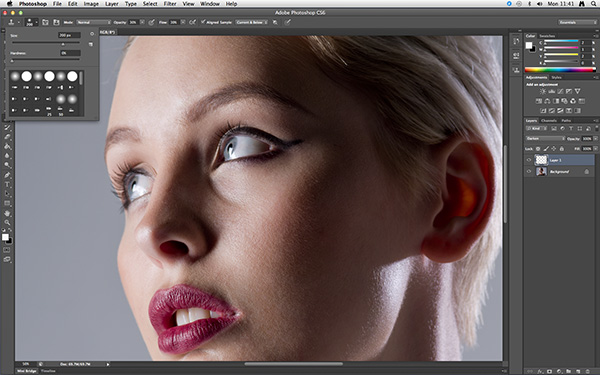Click ignore adjustment layers icon
Image resolution: width=600 pixels, height=375 pixels.
pyautogui.click(x=275, y=22)
